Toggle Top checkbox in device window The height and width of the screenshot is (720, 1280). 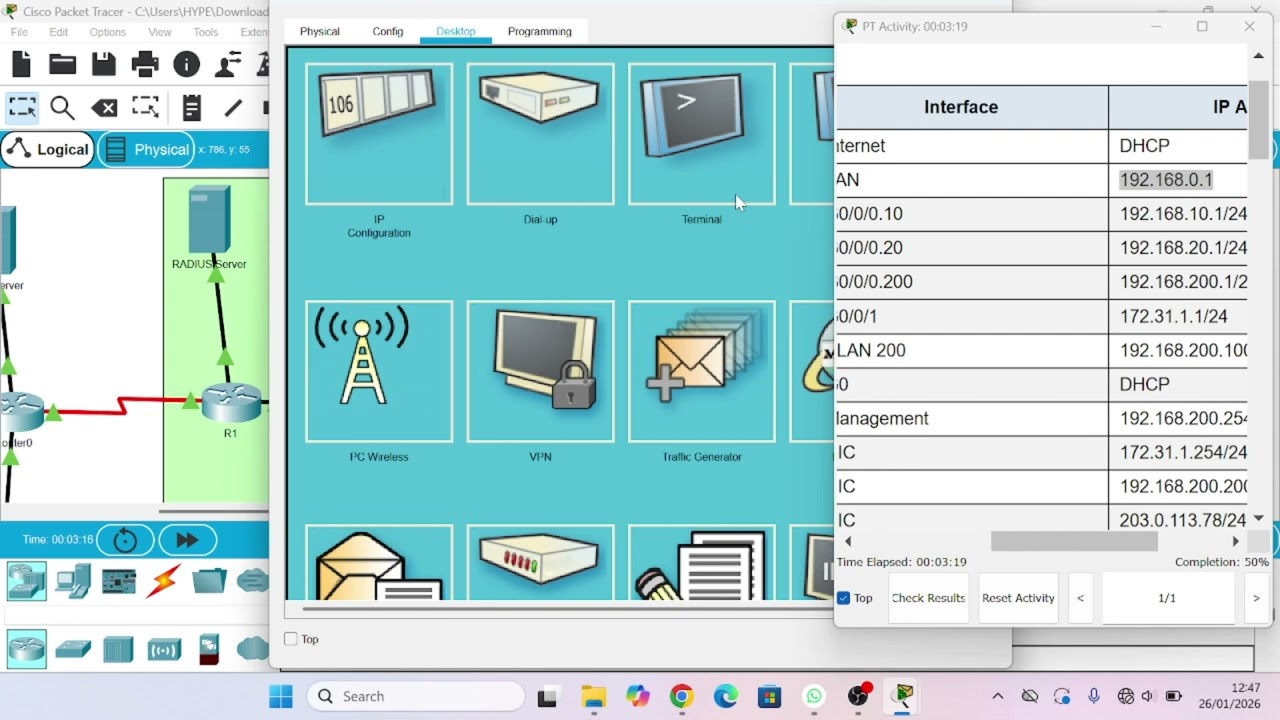(291, 639)
